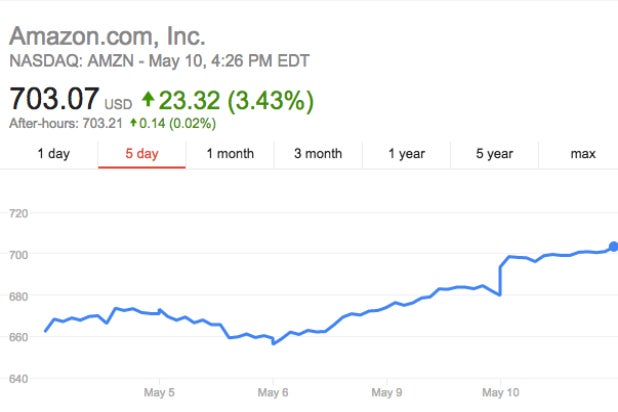Click the large green up arrow
This screenshot has height=412, width=618.
point(149,100)
